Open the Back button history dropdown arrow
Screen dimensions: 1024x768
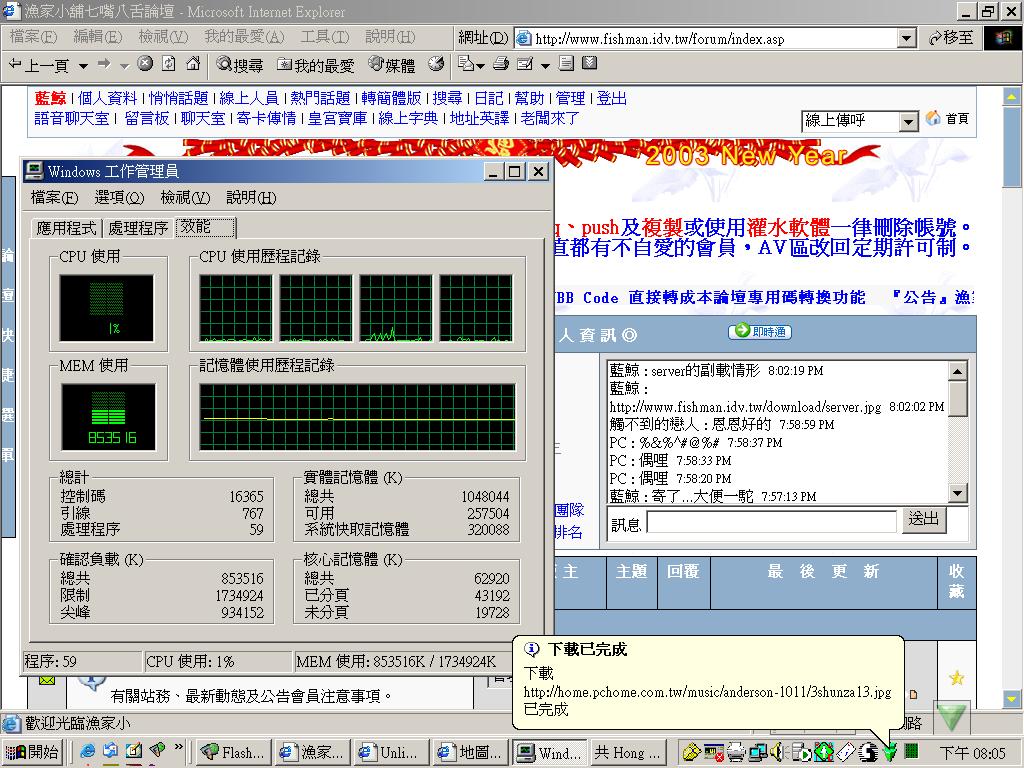pyautogui.click(x=83, y=65)
